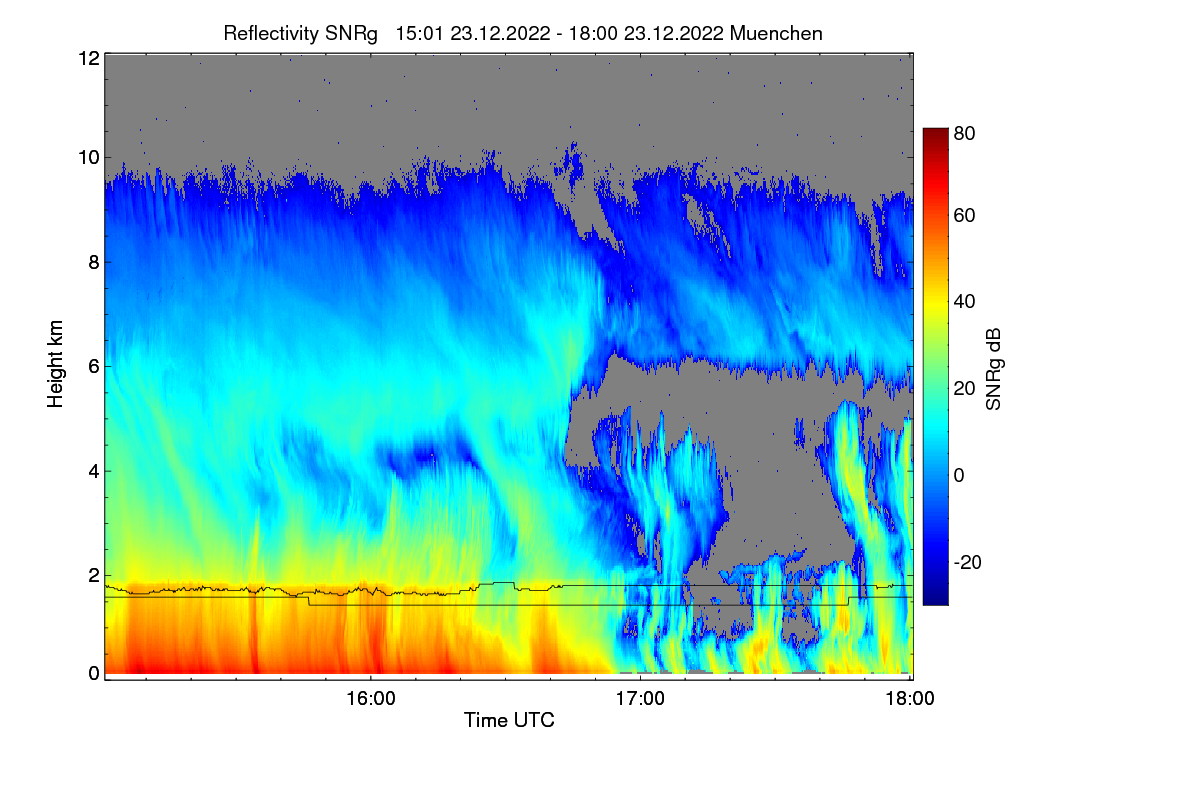The height and width of the screenshot is (800, 1200).
Task: Click the colorbar value 40
Action: pyautogui.click(x=965, y=302)
